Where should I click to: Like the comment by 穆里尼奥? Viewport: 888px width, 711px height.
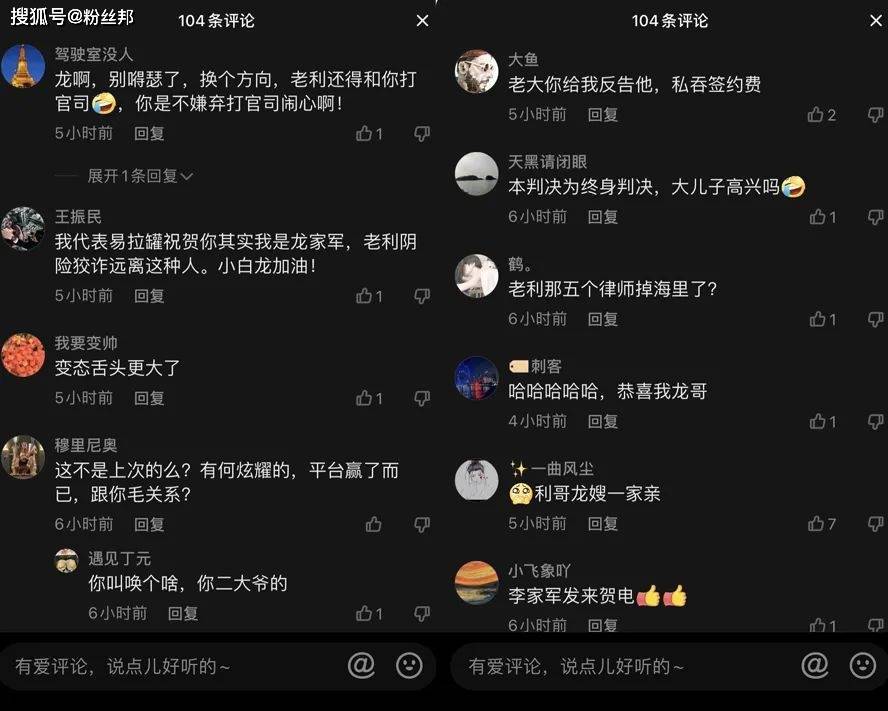coord(373,525)
